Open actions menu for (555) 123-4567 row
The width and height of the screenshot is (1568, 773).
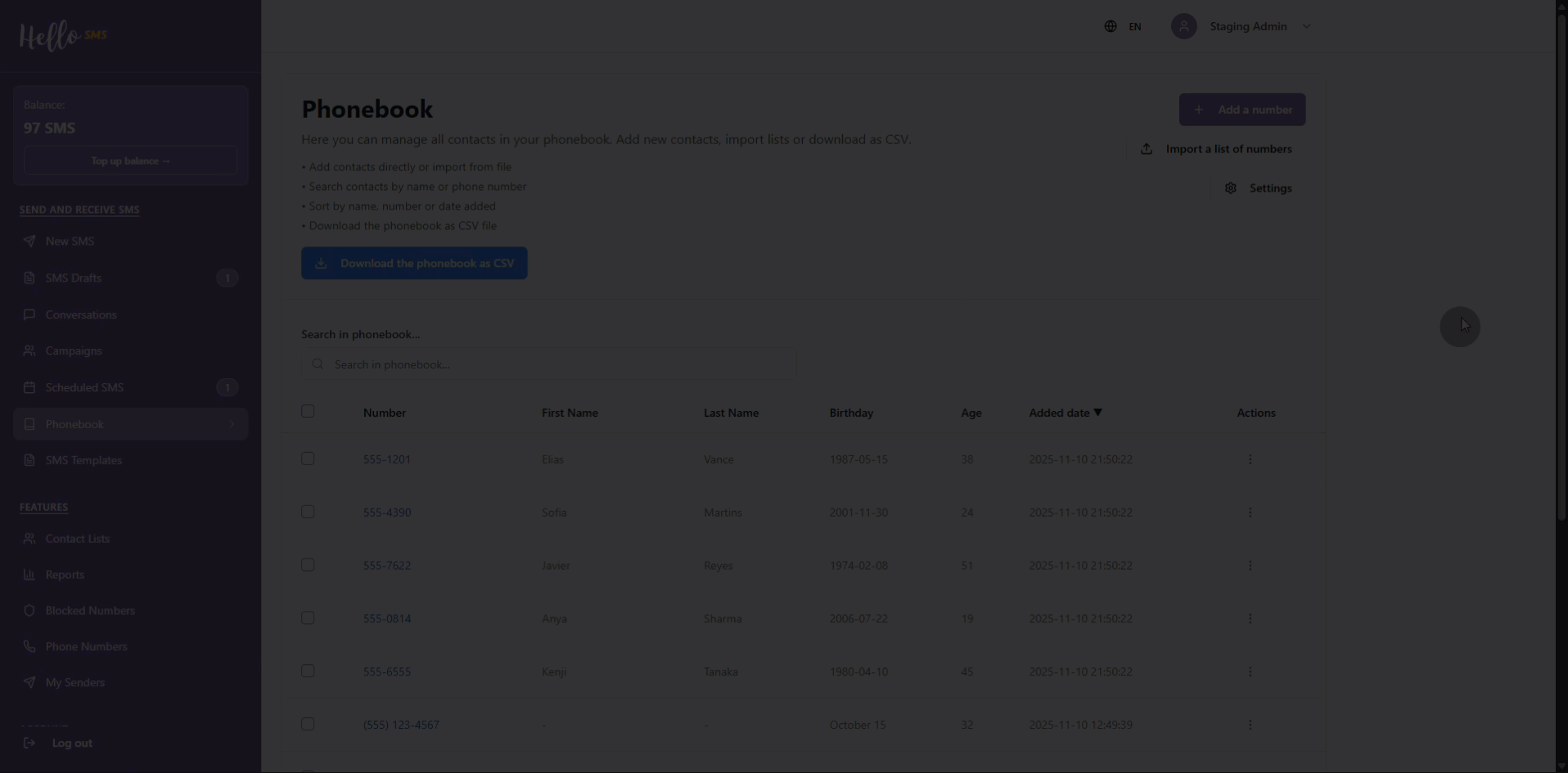pyautogui.click(x=1250, y=725)
